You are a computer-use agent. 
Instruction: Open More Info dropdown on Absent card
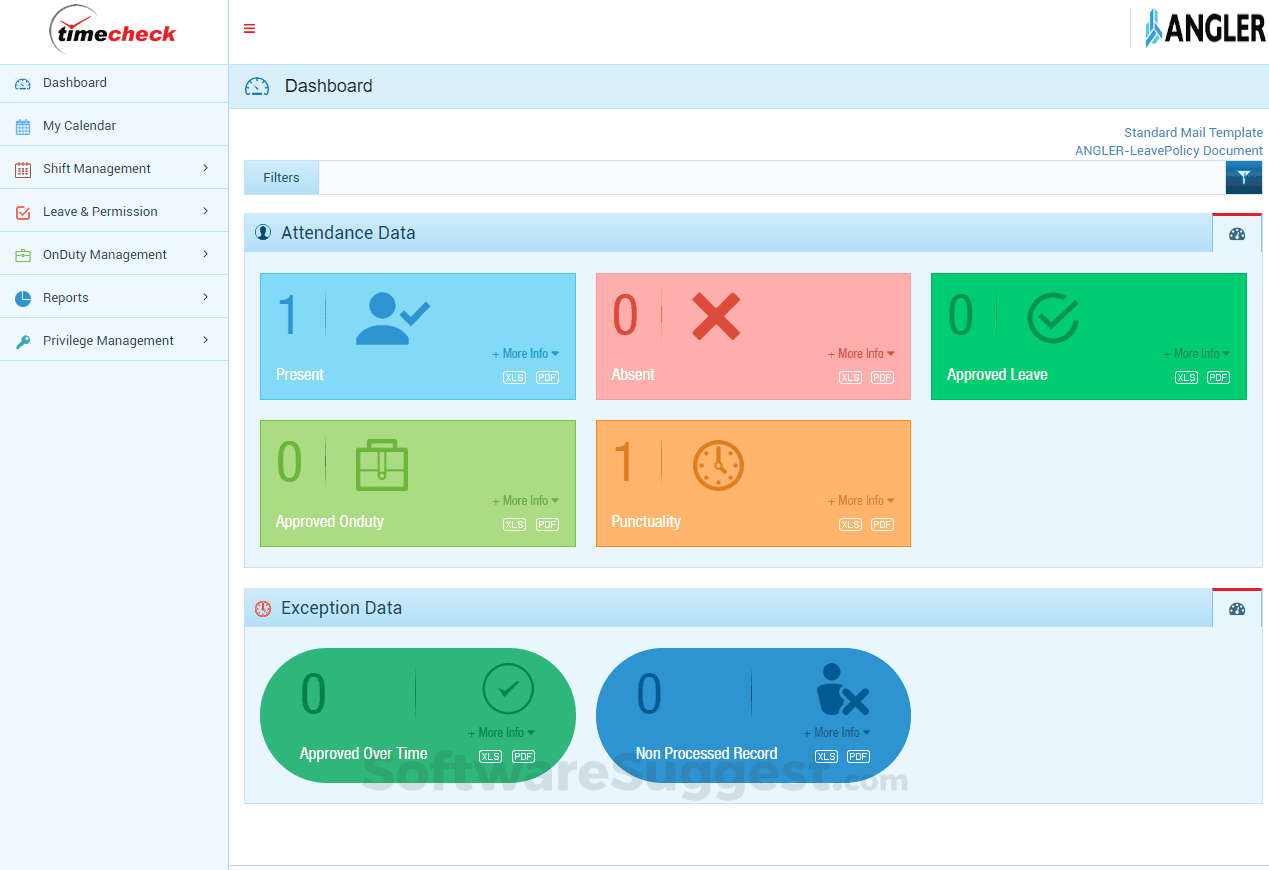(861, 353)
